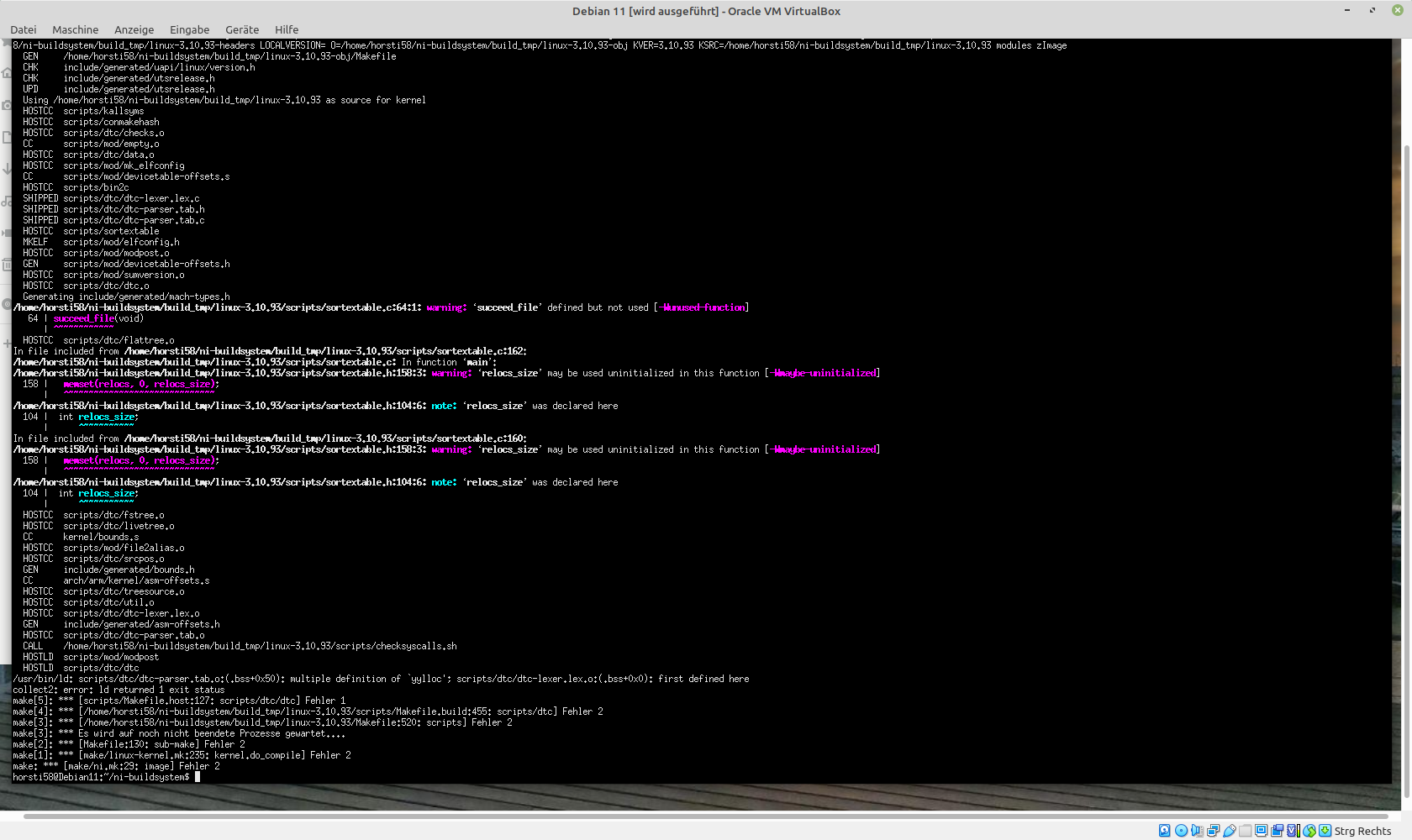
Task: Open the Geräte menu
Action: pyautogui.click(x=242, y=29)
